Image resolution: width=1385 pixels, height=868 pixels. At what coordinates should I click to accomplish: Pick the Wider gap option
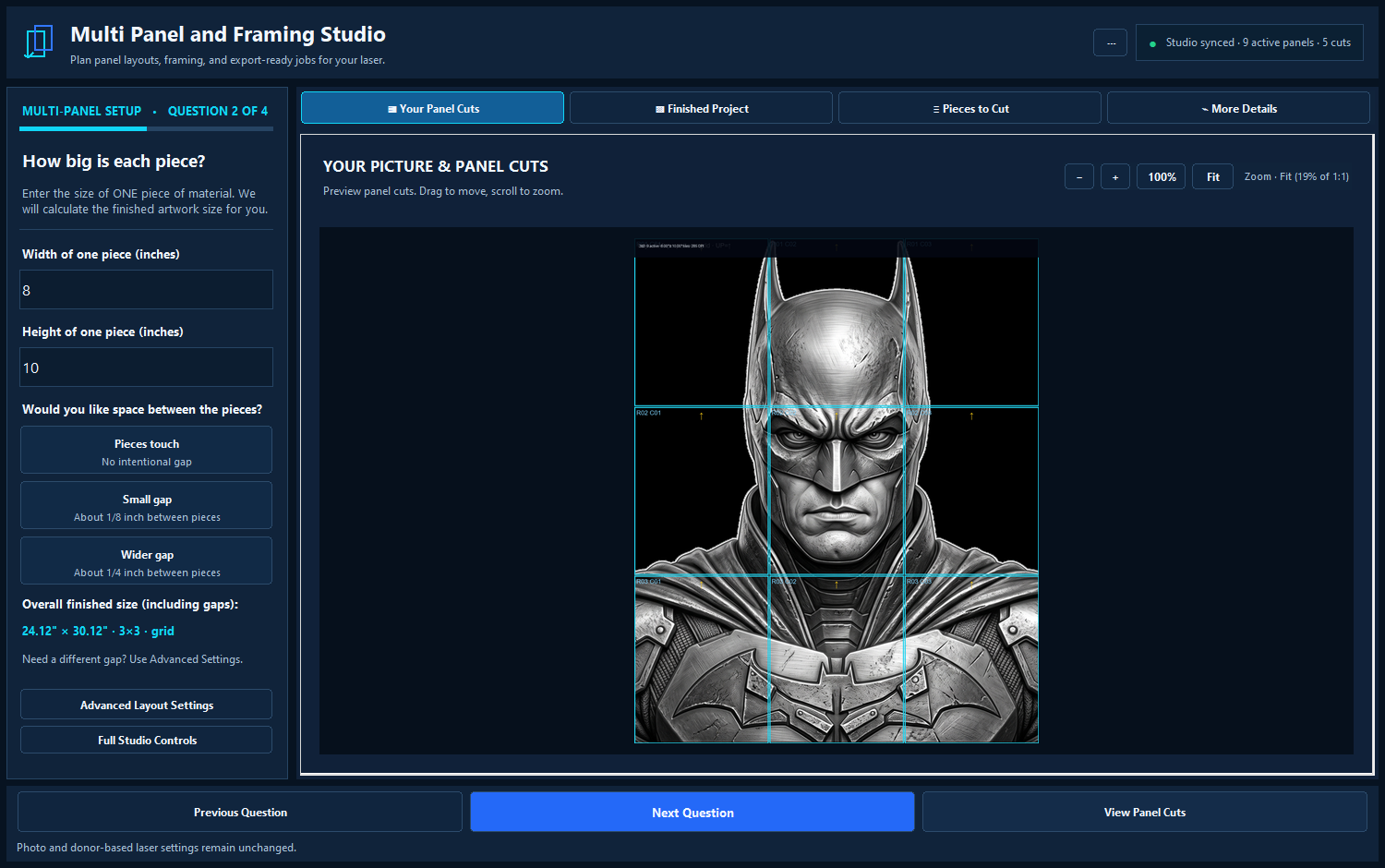(147, 561)
